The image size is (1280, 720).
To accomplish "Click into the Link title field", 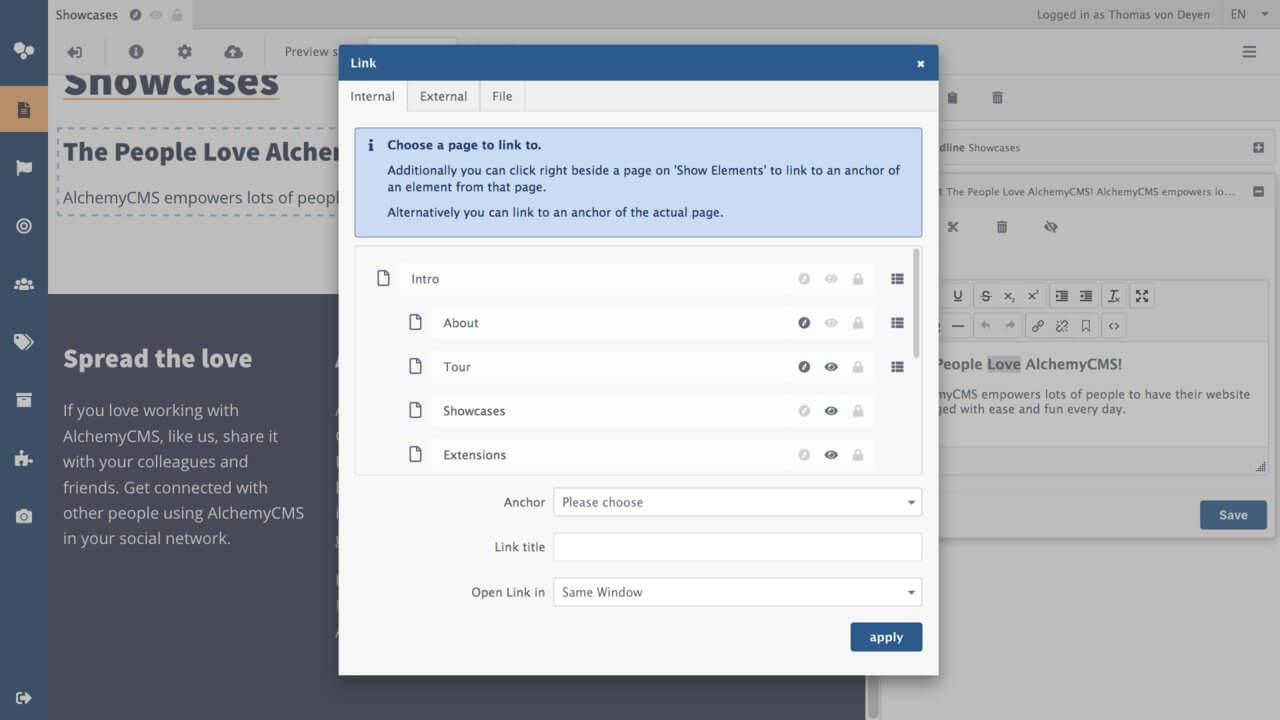I will 738,547.
